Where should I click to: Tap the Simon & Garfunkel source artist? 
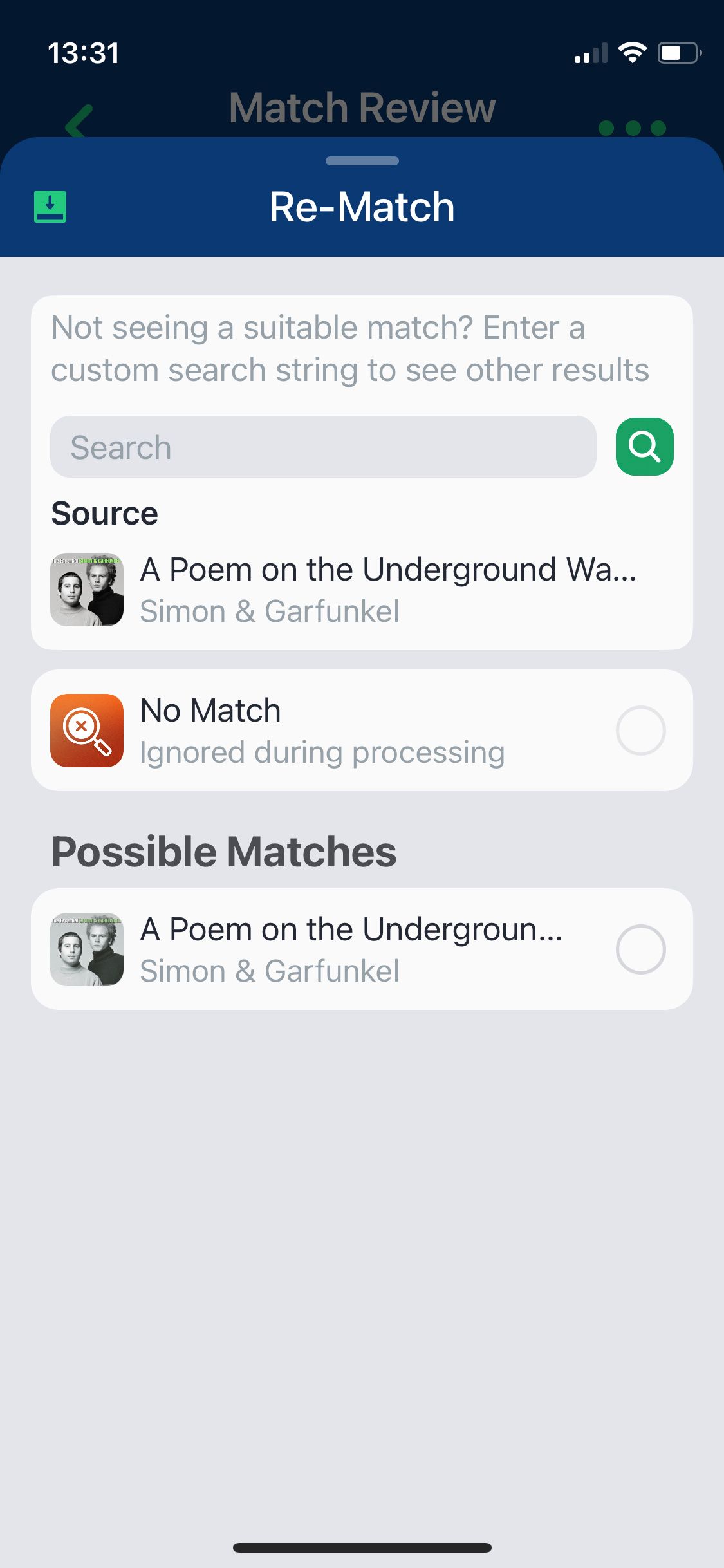coord(270,611)
